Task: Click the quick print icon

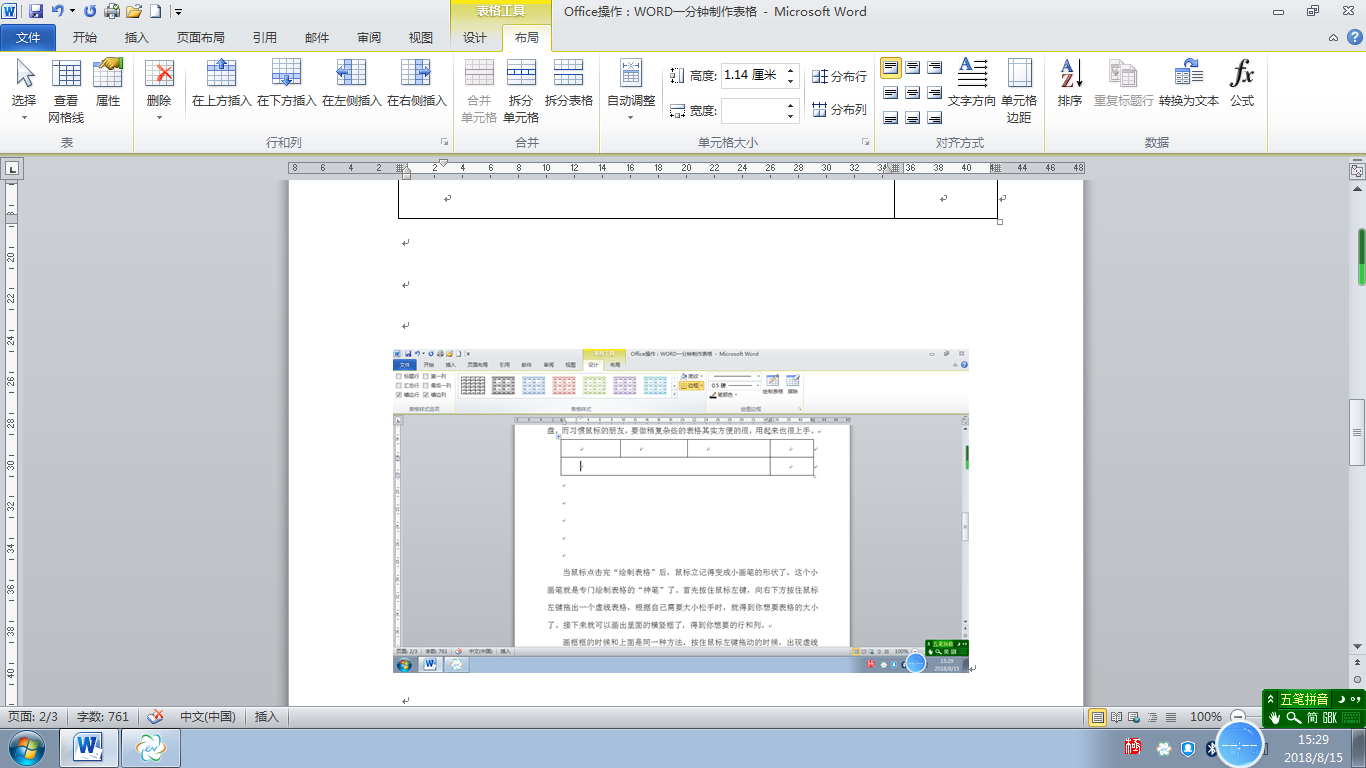Action: [x=112, y=12]
